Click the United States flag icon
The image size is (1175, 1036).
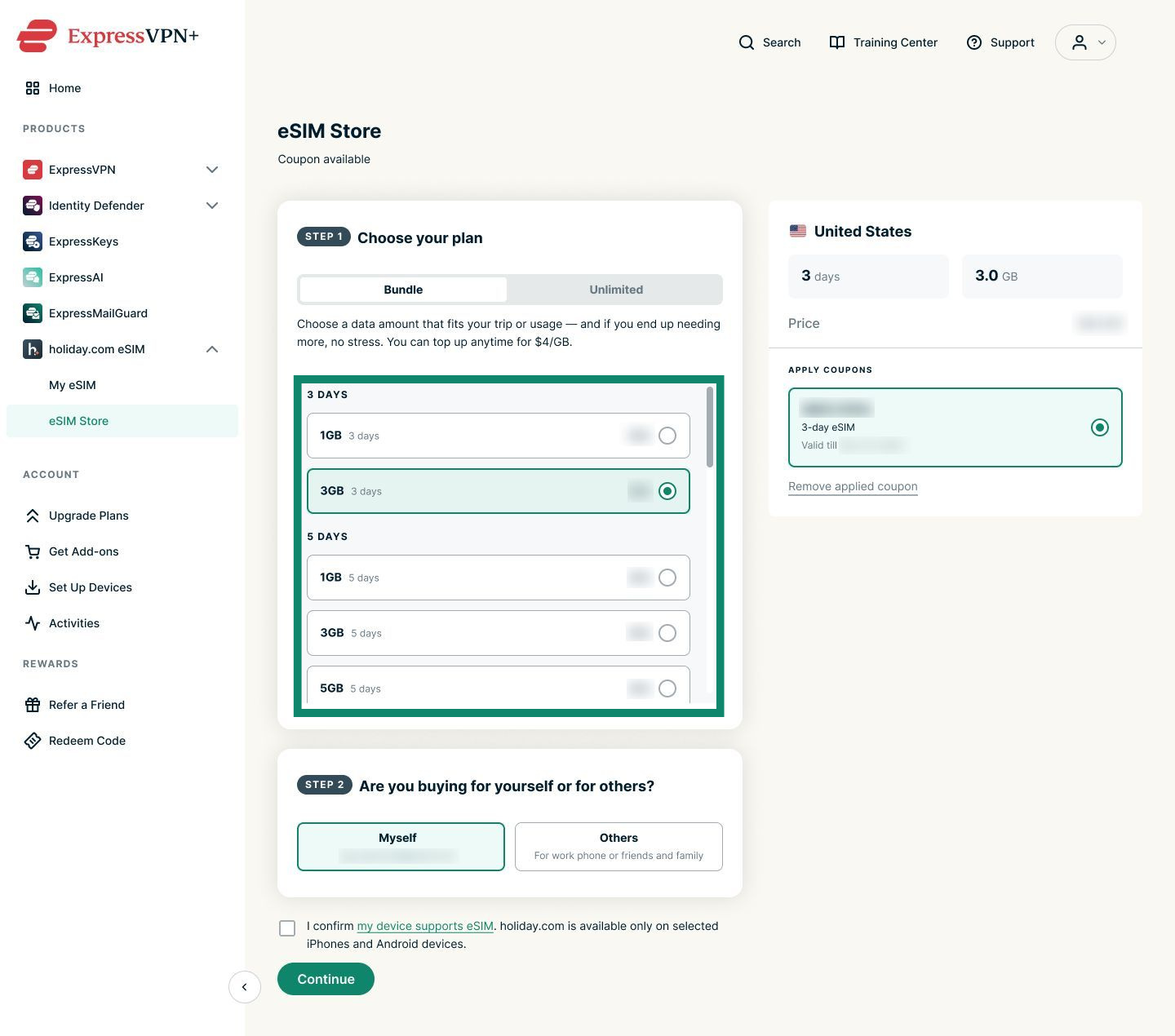pos(798,232)
